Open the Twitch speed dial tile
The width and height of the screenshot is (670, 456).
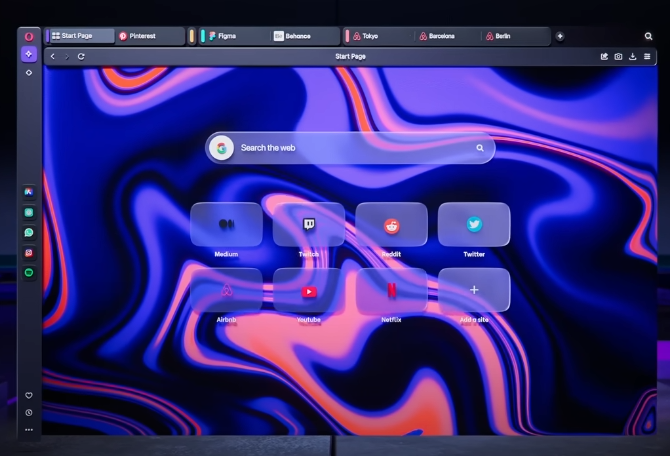309,224
